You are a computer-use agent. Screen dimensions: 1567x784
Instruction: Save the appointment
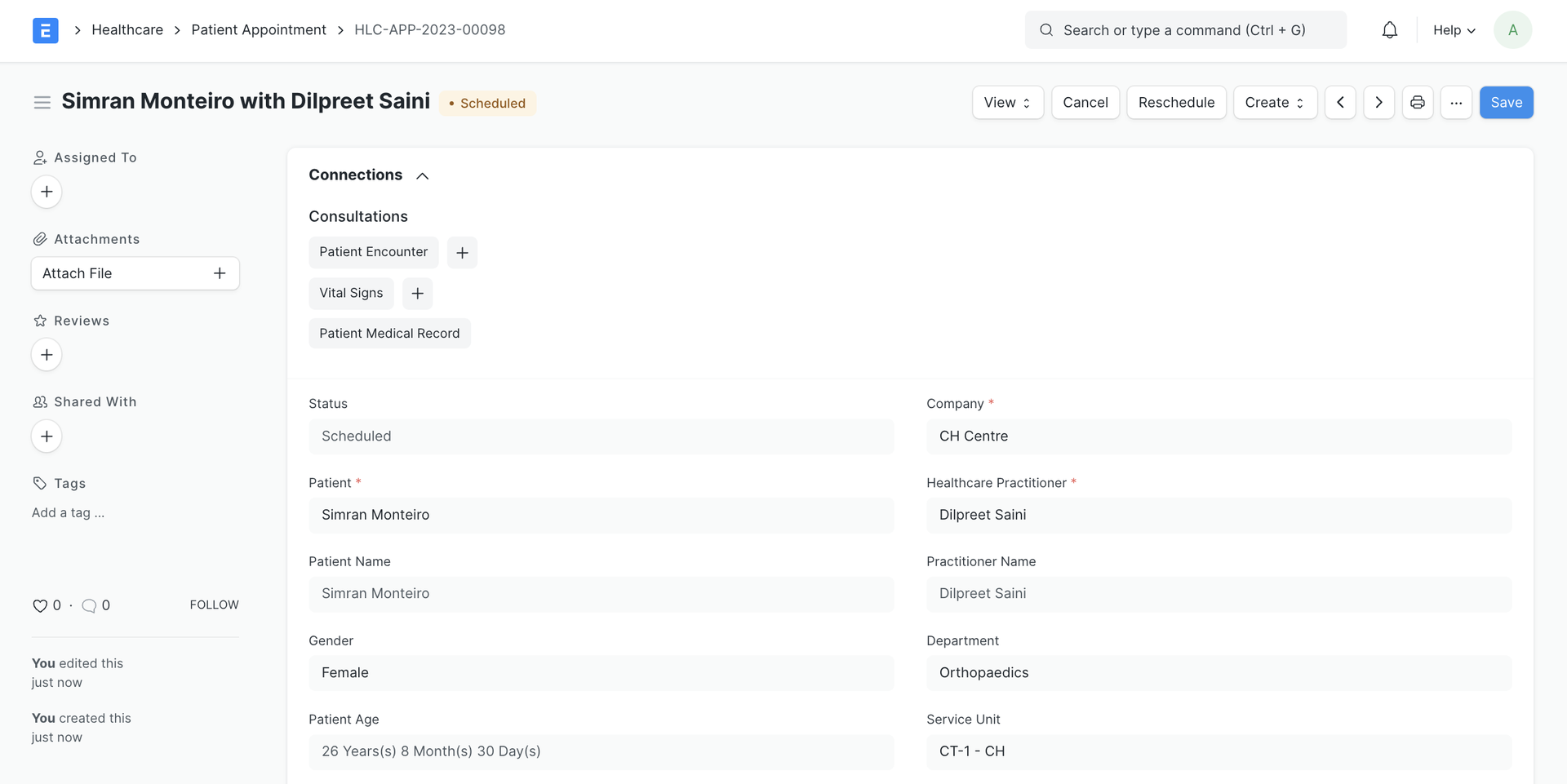pyautogui.click(x=1506, y=103)
